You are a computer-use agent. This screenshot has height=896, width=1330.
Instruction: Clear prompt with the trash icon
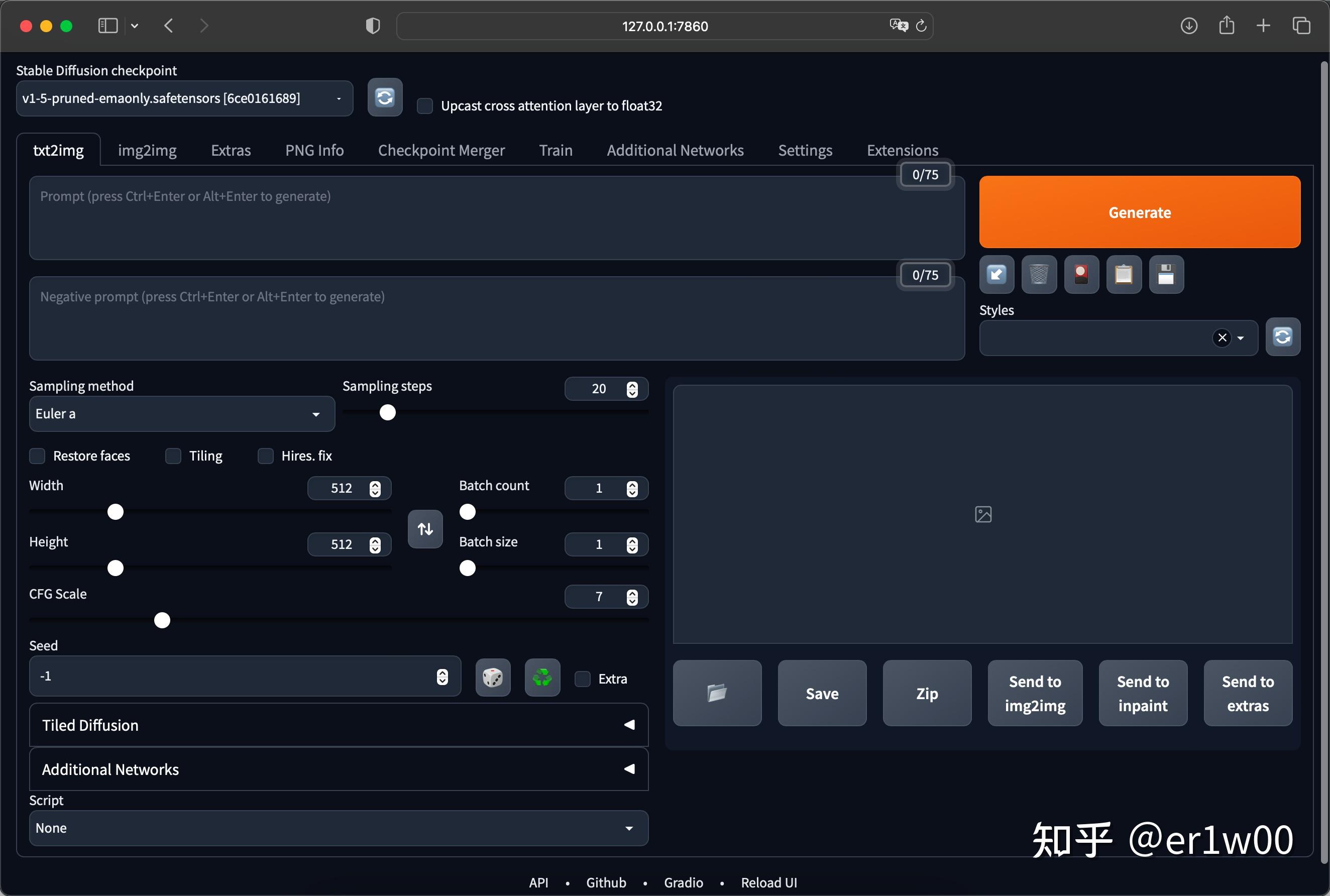[1039, 275]
